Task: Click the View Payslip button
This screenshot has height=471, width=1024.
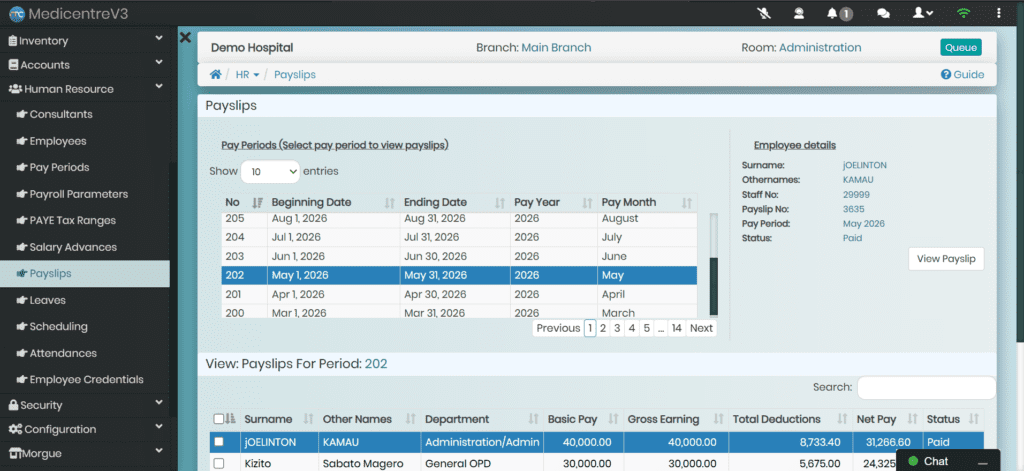Action: [x=946, y=259]
